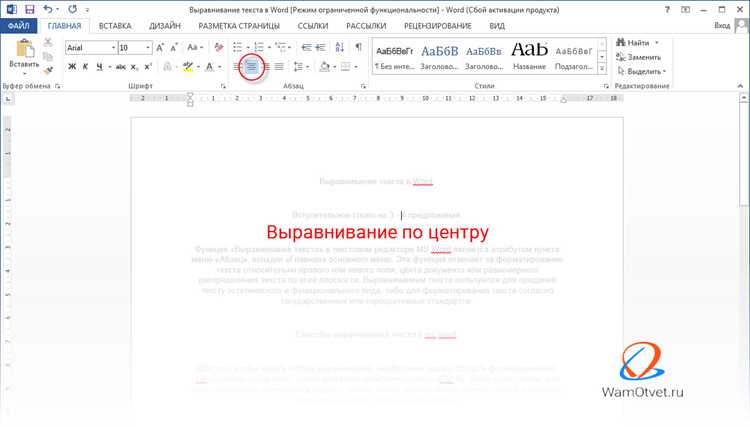
Task: Toggle strikethrough formatting (abc)
Action: coord(121,67)
